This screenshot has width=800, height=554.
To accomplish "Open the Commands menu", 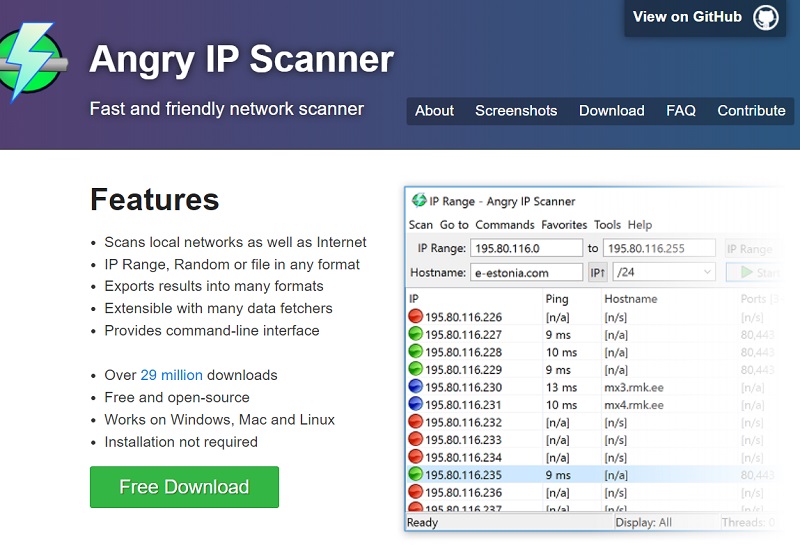I will [x=505, y=225].
